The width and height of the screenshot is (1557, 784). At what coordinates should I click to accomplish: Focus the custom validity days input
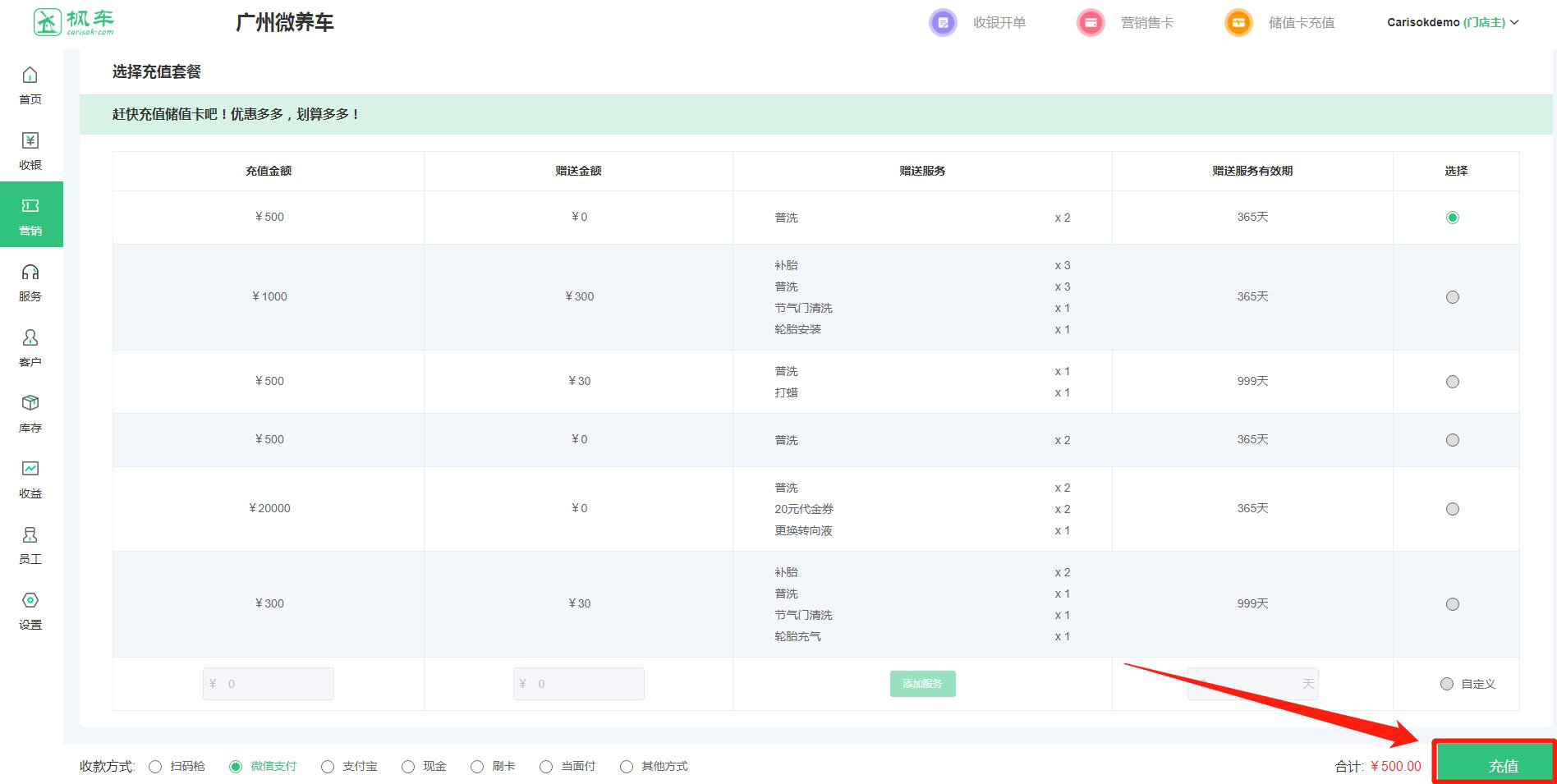click(1253, 684)
